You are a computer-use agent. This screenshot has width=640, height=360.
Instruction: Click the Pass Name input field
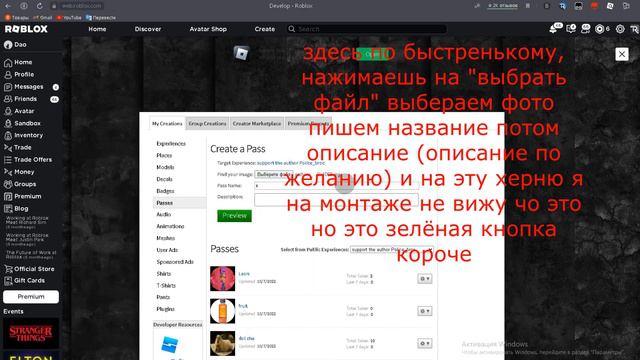(x=336, y=186)
